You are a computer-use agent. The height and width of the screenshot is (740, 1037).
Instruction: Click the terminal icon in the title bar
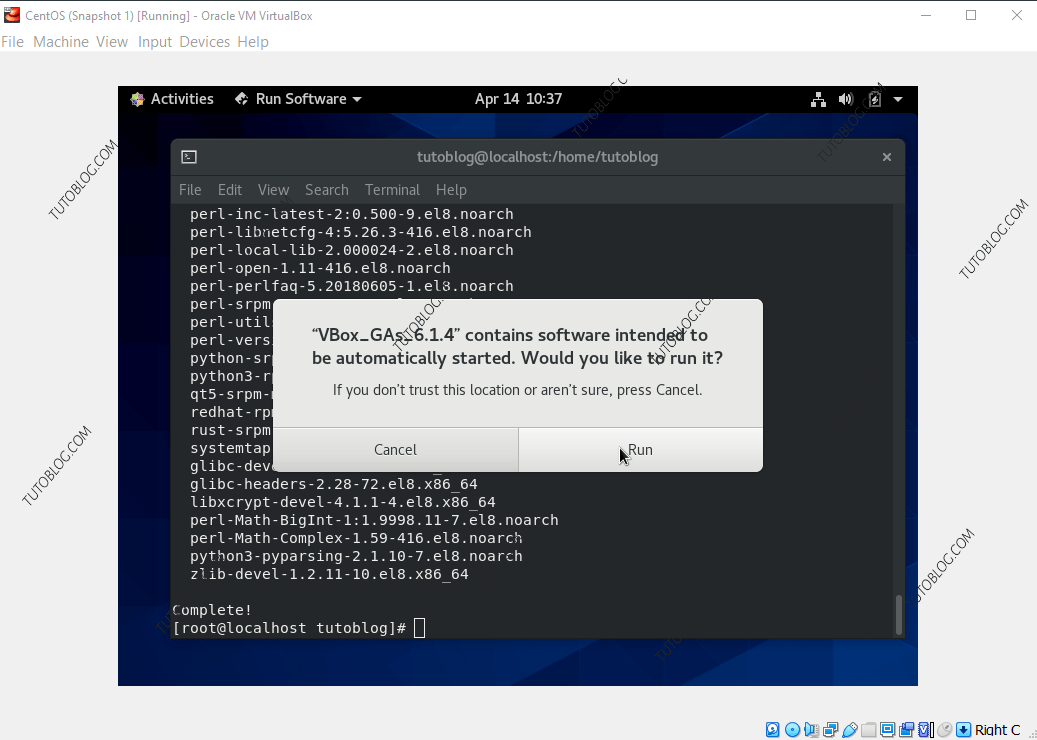pyautogui.click(x=189, y=157)
